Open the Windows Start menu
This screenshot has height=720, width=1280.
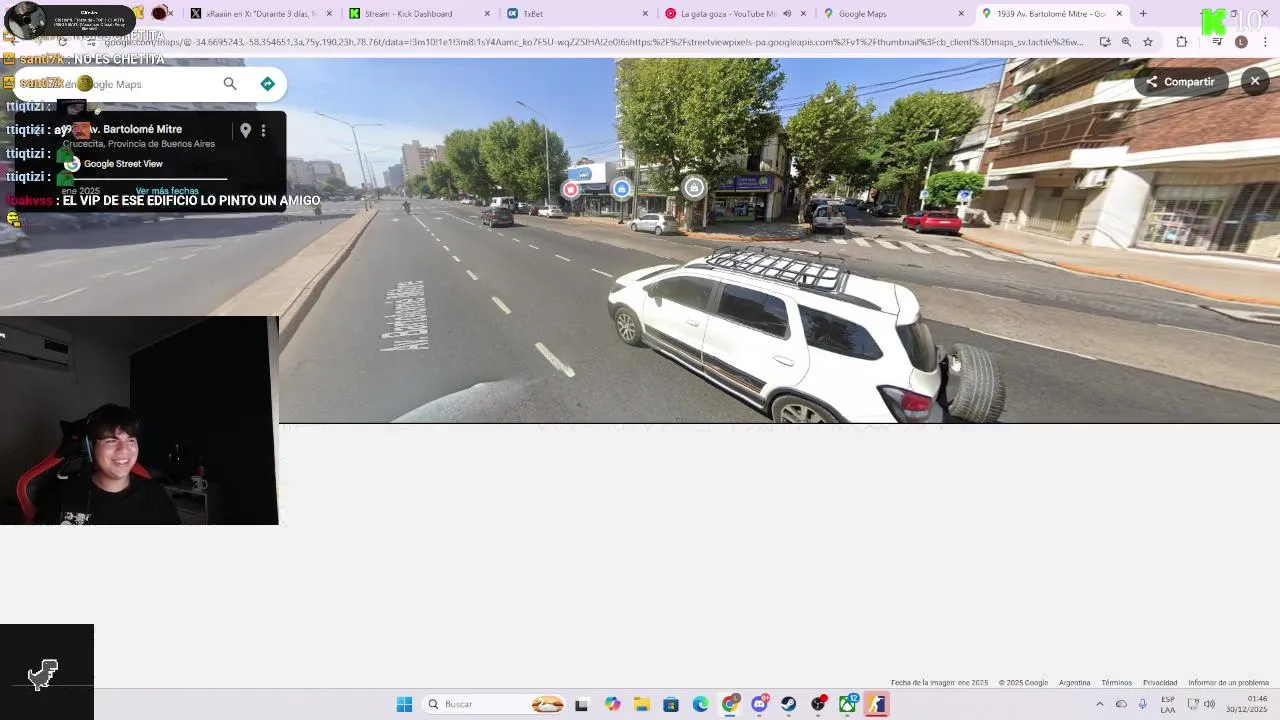click(404, 704)
